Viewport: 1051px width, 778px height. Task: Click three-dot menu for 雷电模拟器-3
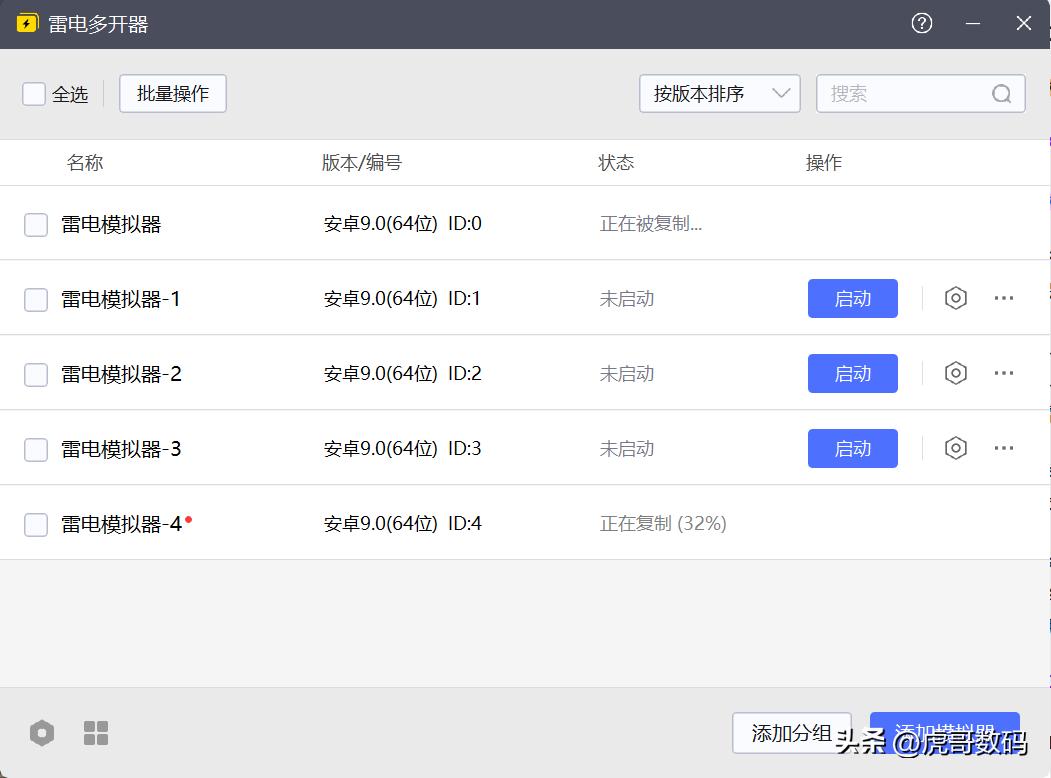(1004, 448)
